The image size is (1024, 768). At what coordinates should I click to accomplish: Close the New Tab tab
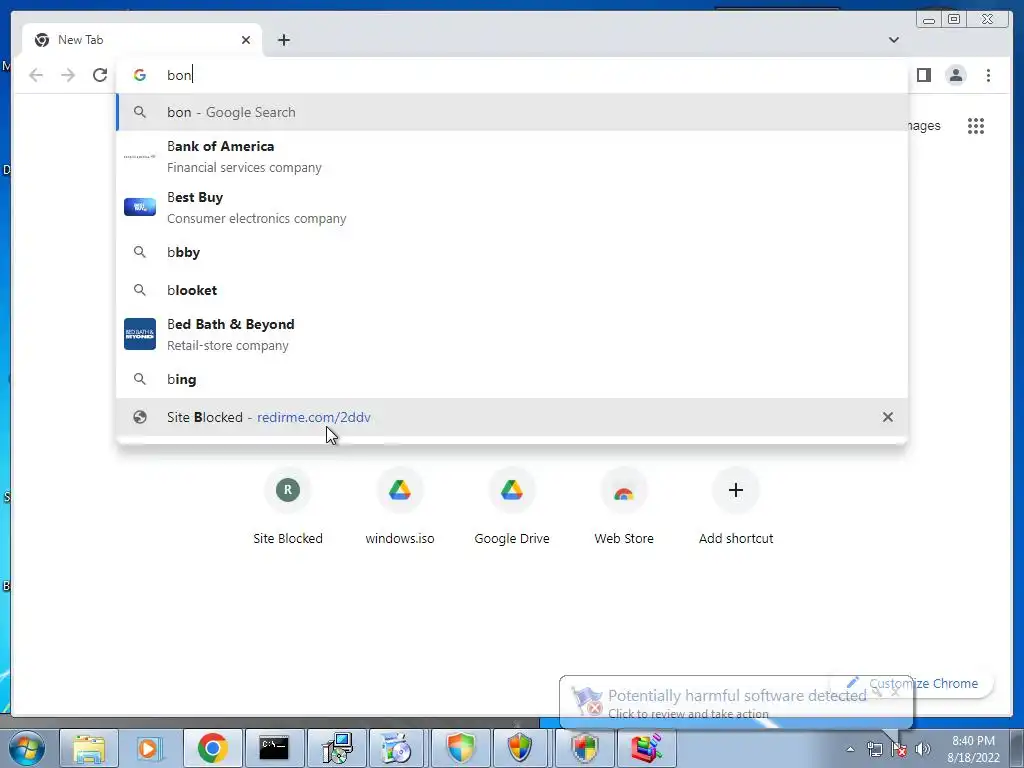(246, 40)
